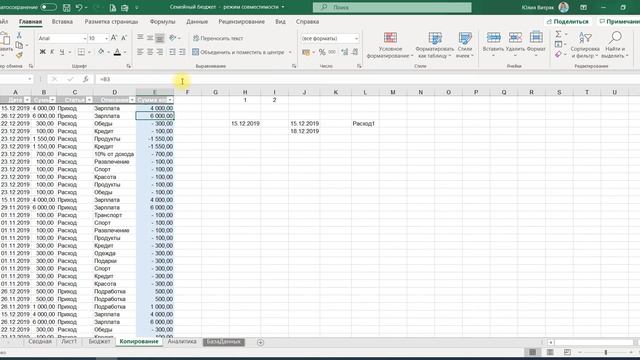The width and height of the screenshot is (640, 360).
Task: Open the Arial font name dropdown
Action: coord(85,38)
